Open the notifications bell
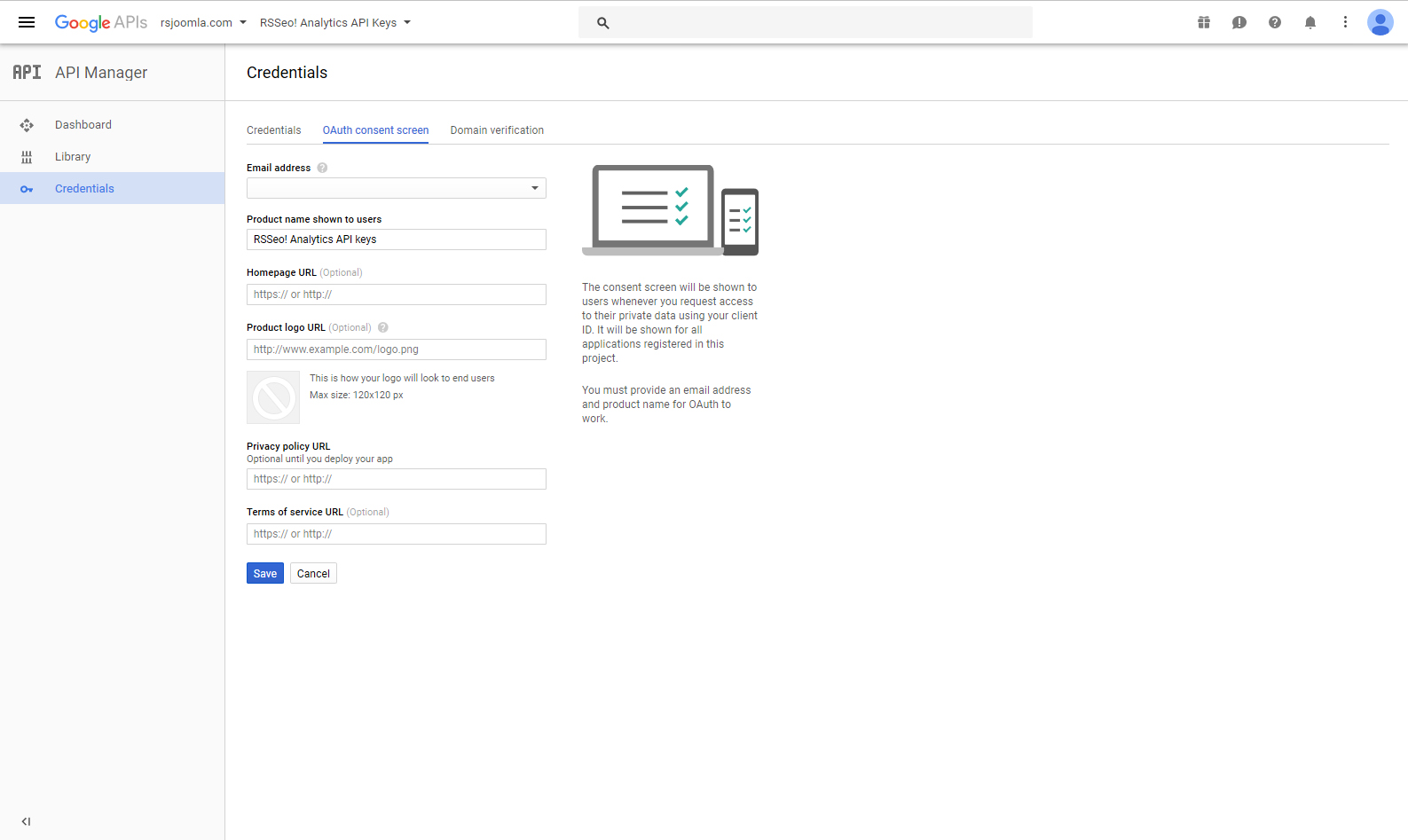1408x840 pixels. (x=1310, y=22)
